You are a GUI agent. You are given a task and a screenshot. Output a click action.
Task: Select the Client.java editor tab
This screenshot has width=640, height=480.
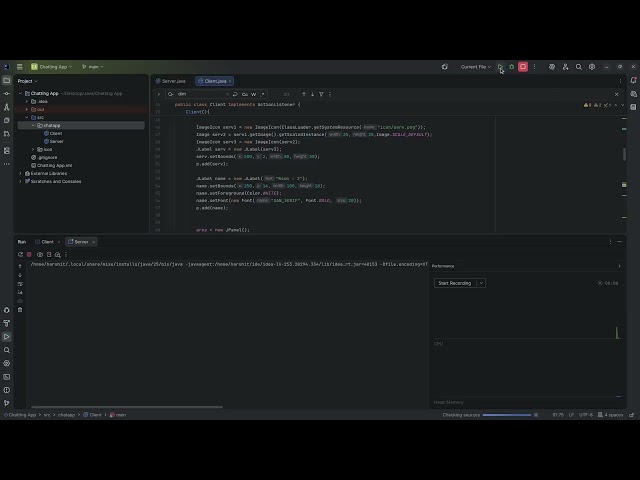click(215, 81)
